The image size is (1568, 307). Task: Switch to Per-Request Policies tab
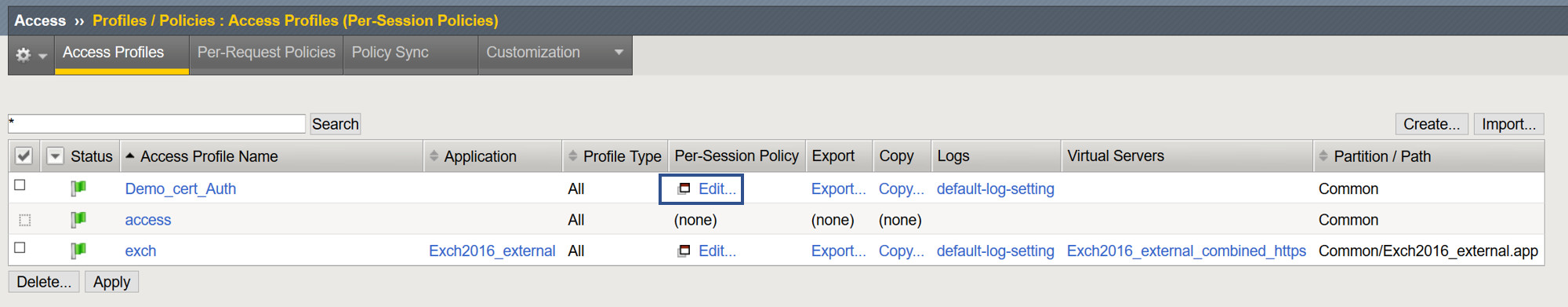267,53
